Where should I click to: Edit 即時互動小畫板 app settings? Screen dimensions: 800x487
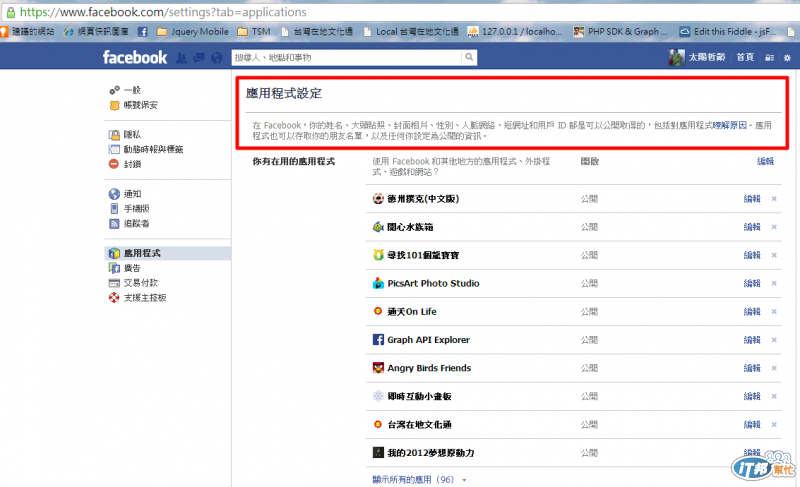(752, 396)
